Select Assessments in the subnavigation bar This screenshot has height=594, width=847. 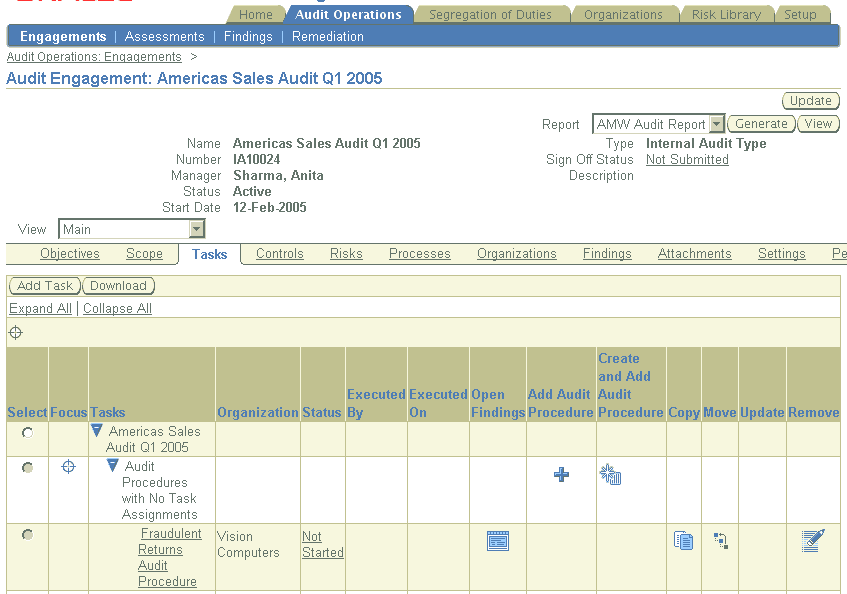(165, 37)
